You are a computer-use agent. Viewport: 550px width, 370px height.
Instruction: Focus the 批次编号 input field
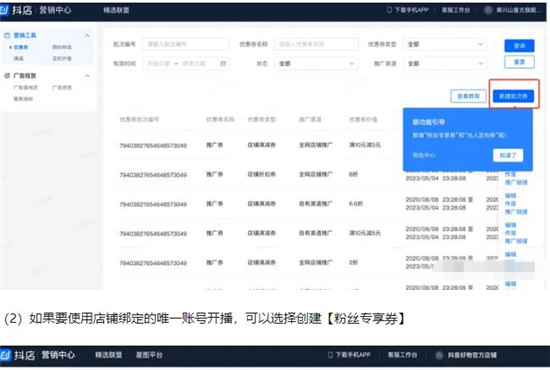[186, 44]
